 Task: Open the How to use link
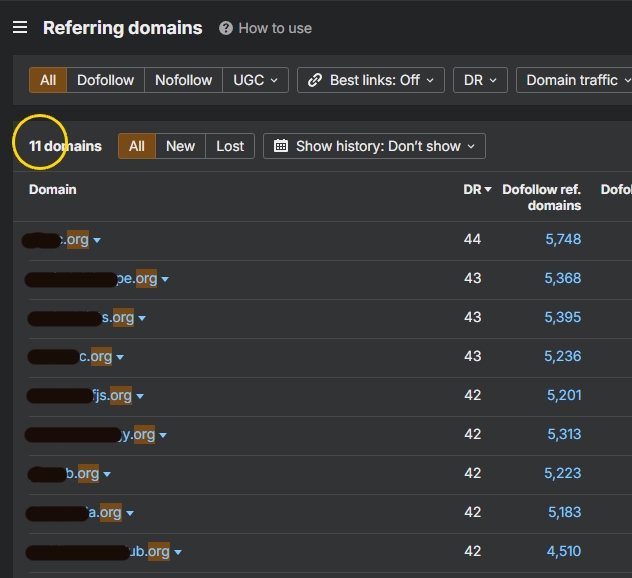275,28
